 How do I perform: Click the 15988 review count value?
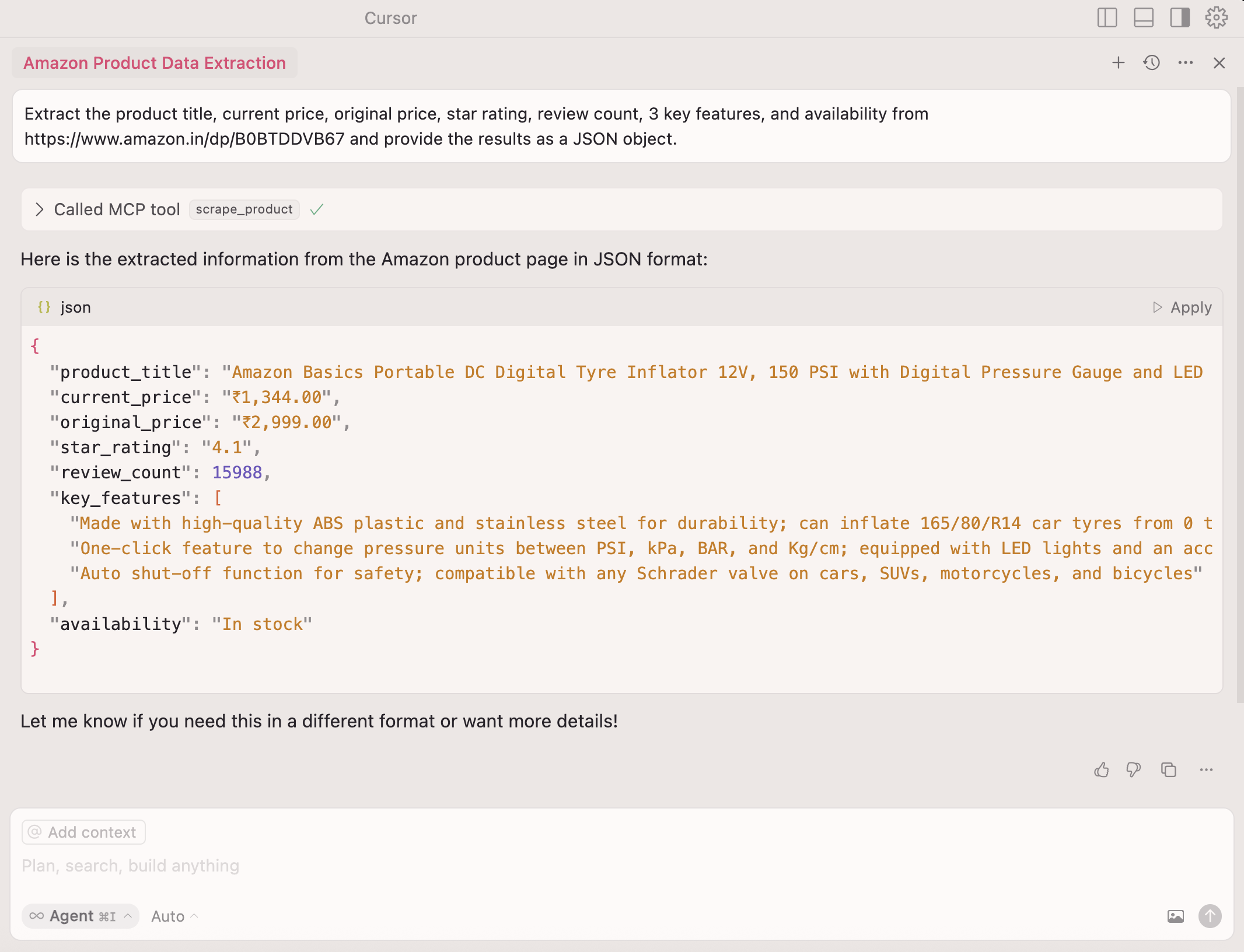point(237,473)
